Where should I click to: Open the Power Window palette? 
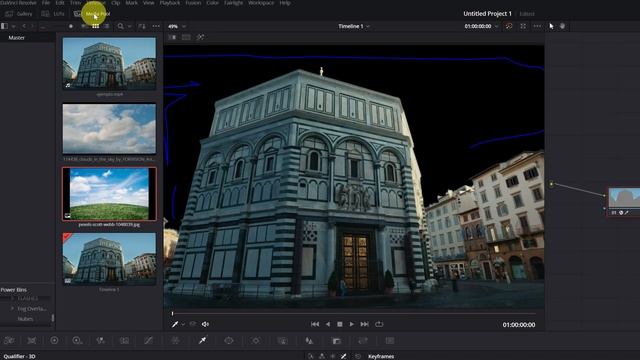pyautogui.click(x=229, y=340)
